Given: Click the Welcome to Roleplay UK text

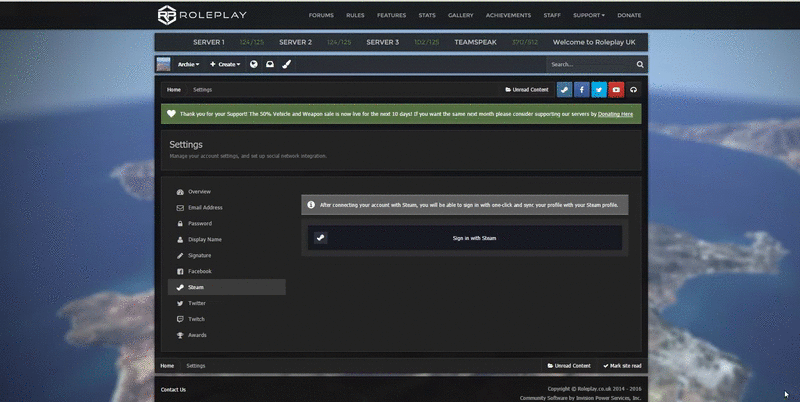Looking at the screenshot, I should click(x=594, y=42).
